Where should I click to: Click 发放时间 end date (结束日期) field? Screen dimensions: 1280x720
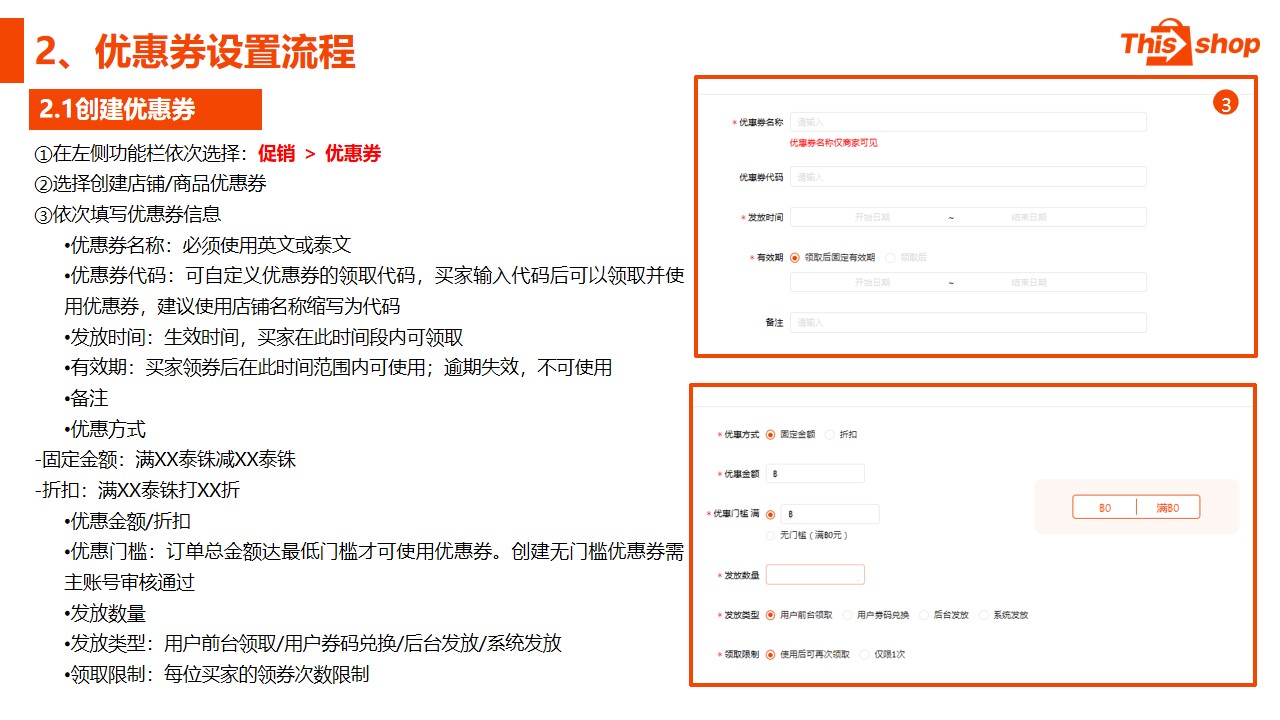[x=1029, y=217]
